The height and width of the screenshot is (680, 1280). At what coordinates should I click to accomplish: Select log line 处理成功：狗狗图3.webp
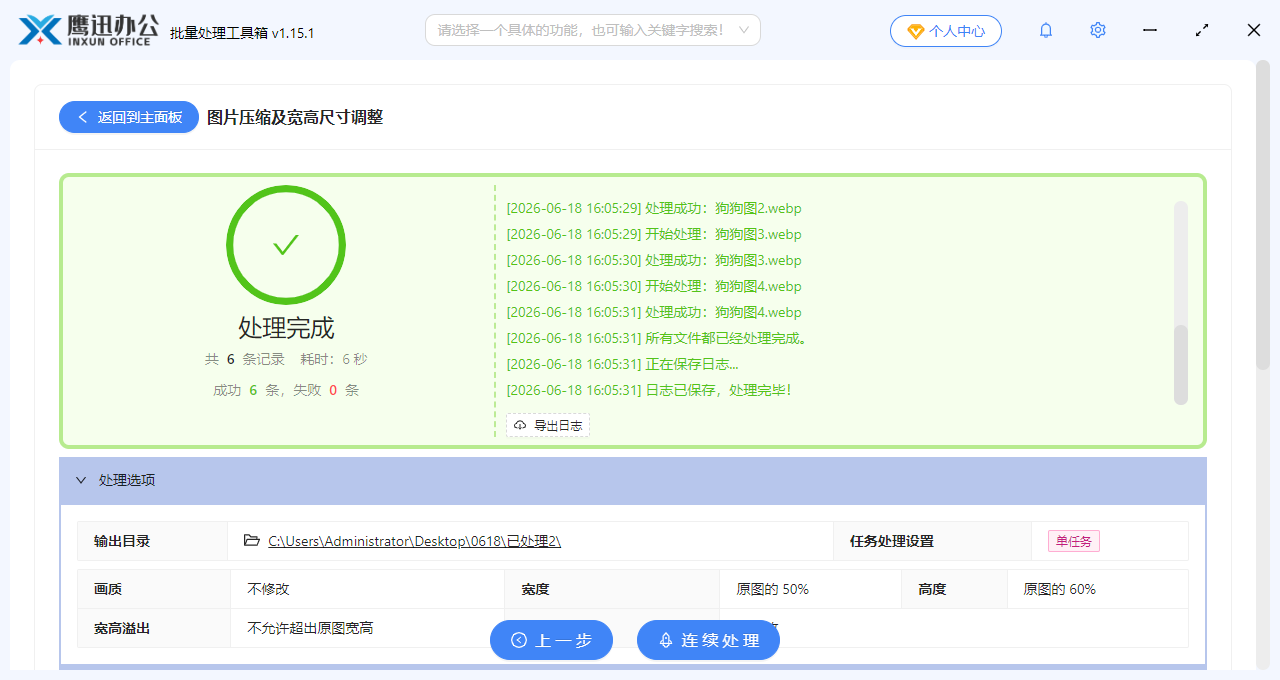(654, 261)
